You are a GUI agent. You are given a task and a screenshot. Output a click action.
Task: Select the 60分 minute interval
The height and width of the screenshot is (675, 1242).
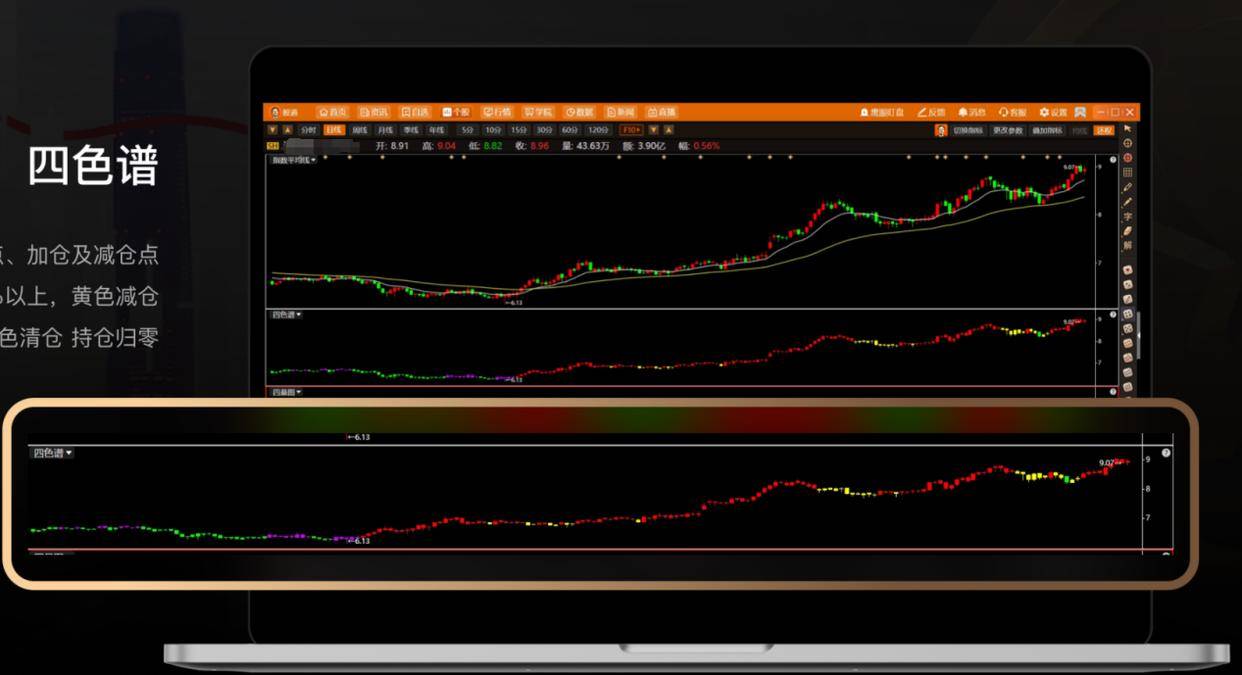click(569, 130)
